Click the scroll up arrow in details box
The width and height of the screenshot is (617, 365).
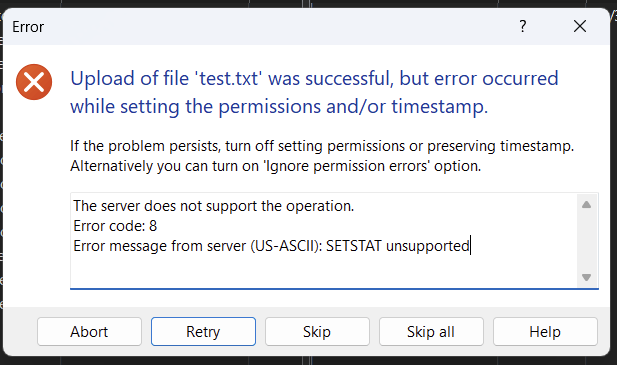coord(586,205)
